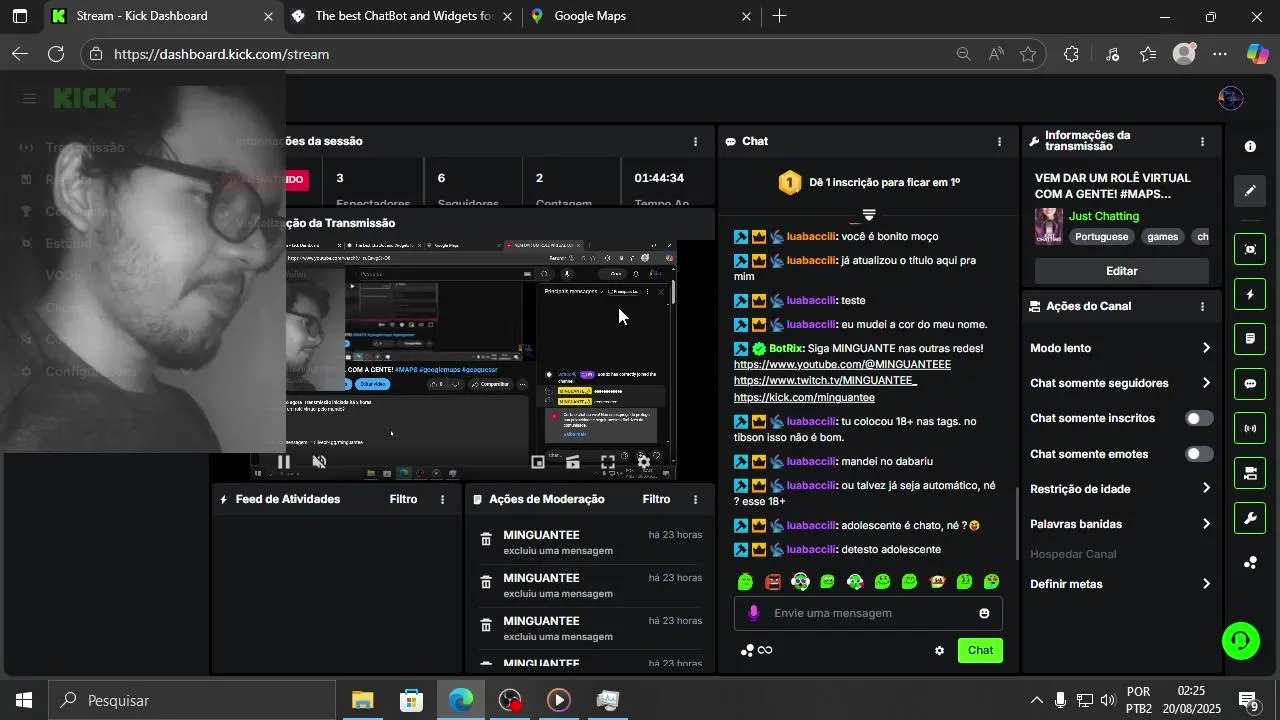Open the YouTube MINGUANTEE link in chat
Screen dimensions: 1280x720
842,365
